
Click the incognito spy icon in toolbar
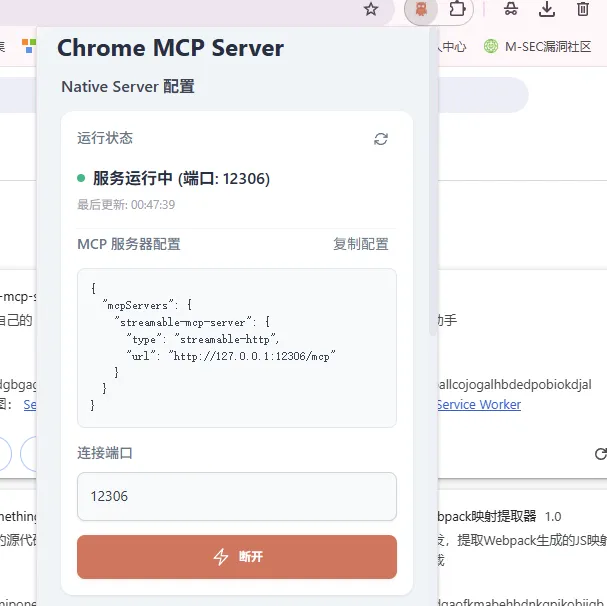click(511, 9)
